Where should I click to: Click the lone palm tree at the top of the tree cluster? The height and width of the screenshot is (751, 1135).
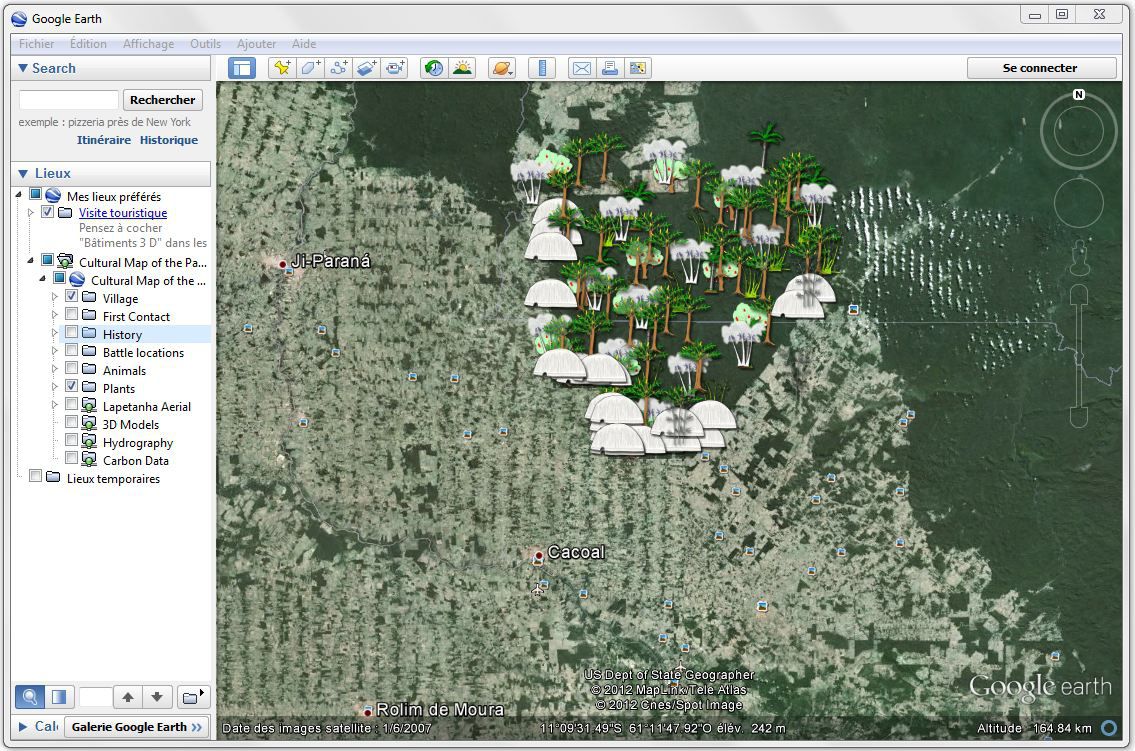765,143
